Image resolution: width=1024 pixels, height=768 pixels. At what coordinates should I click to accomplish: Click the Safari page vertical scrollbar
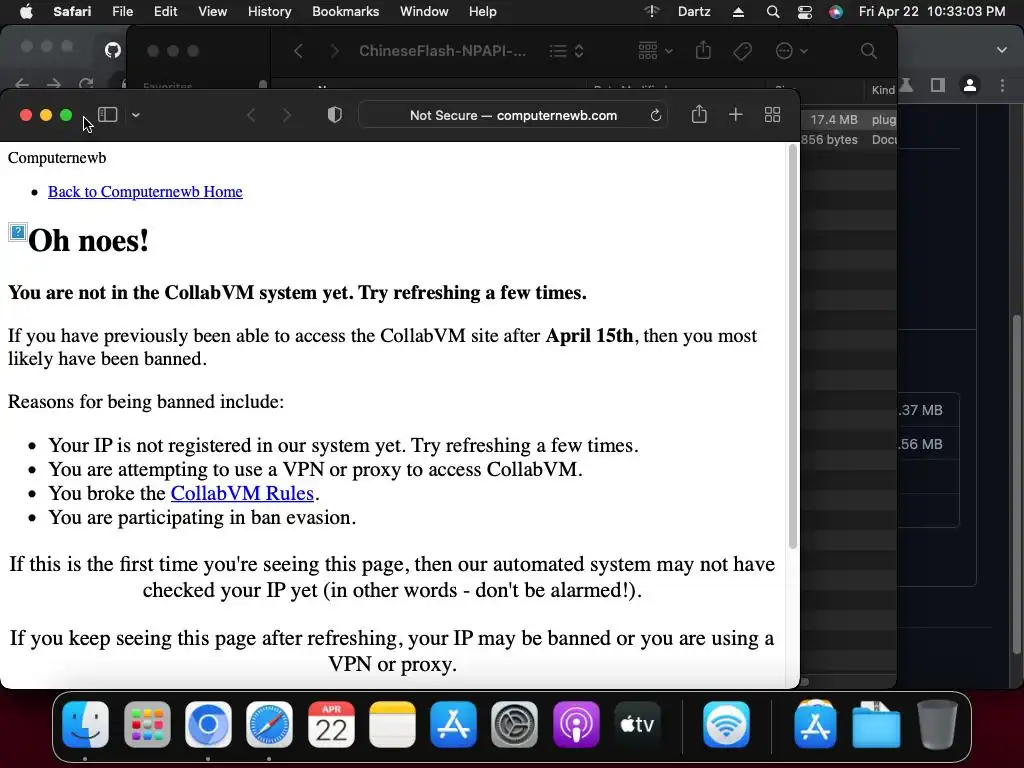(x=793, y=346)
